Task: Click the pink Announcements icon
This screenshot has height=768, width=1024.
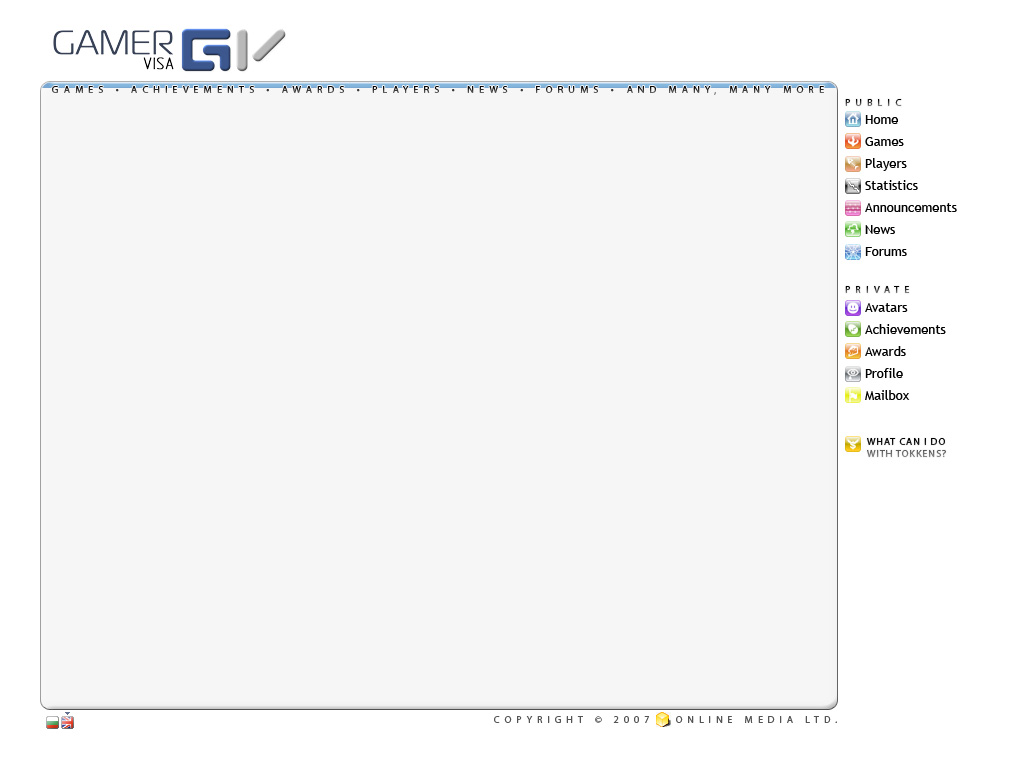Action: click(x=852, y=208)
